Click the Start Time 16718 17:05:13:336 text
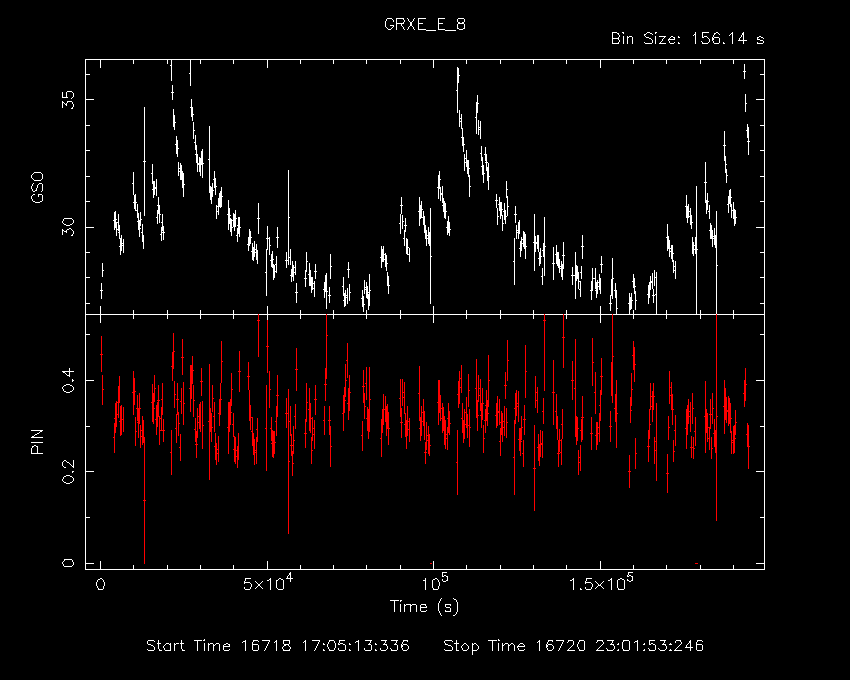The height and width of the screenshot is (680, 850). (x=278, y=646)
